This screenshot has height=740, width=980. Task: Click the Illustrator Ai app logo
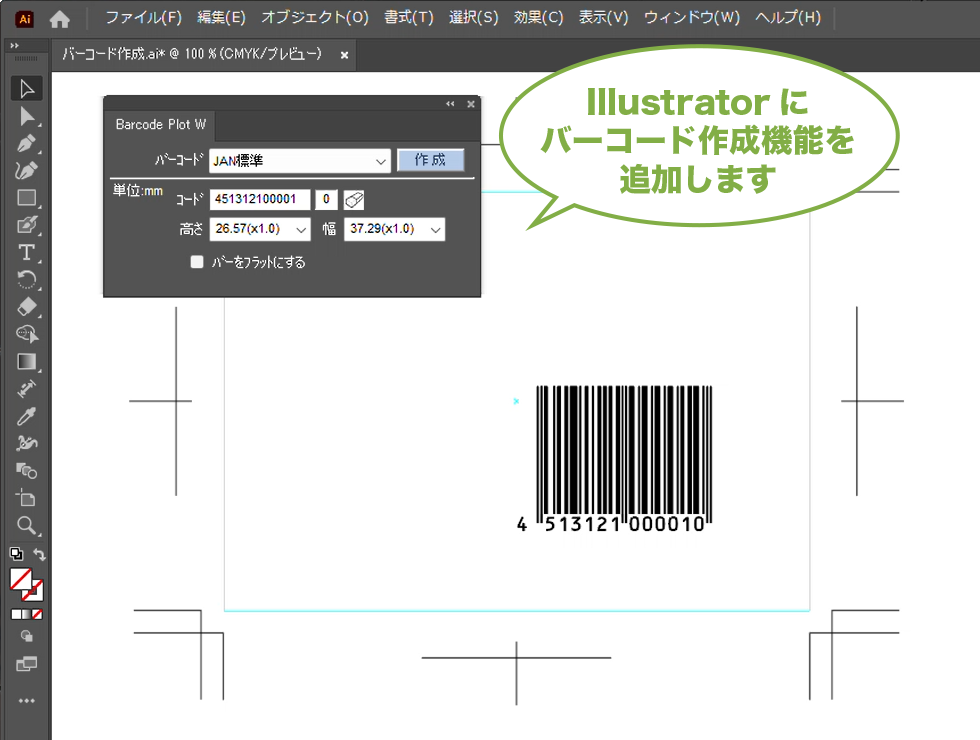click(x=24, y=19)
